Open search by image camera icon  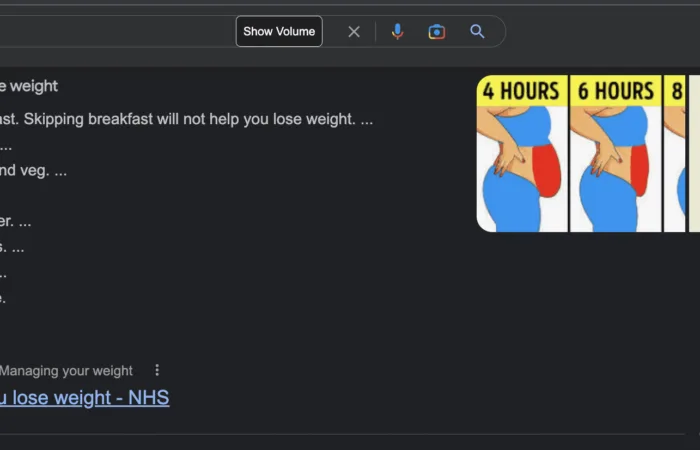point(437,32)
